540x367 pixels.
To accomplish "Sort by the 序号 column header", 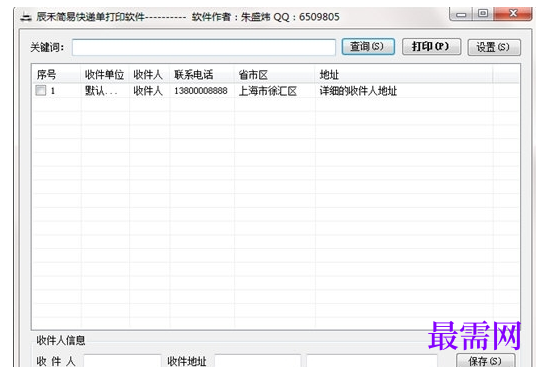I will click(57, 74).
